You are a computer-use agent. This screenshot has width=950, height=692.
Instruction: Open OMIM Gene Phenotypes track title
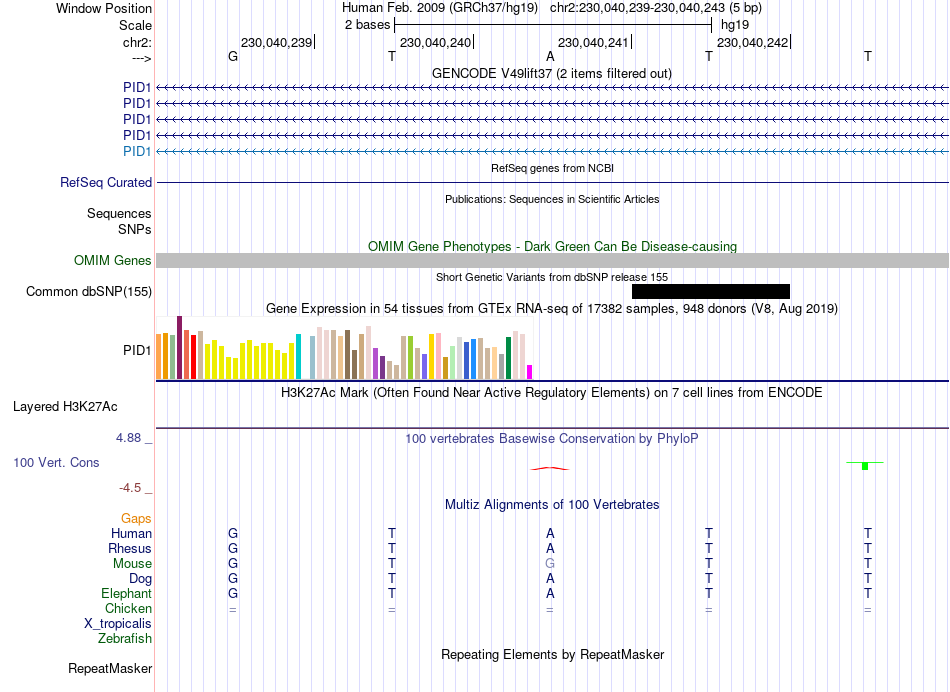pyautogui.click(x=552, y=247)
